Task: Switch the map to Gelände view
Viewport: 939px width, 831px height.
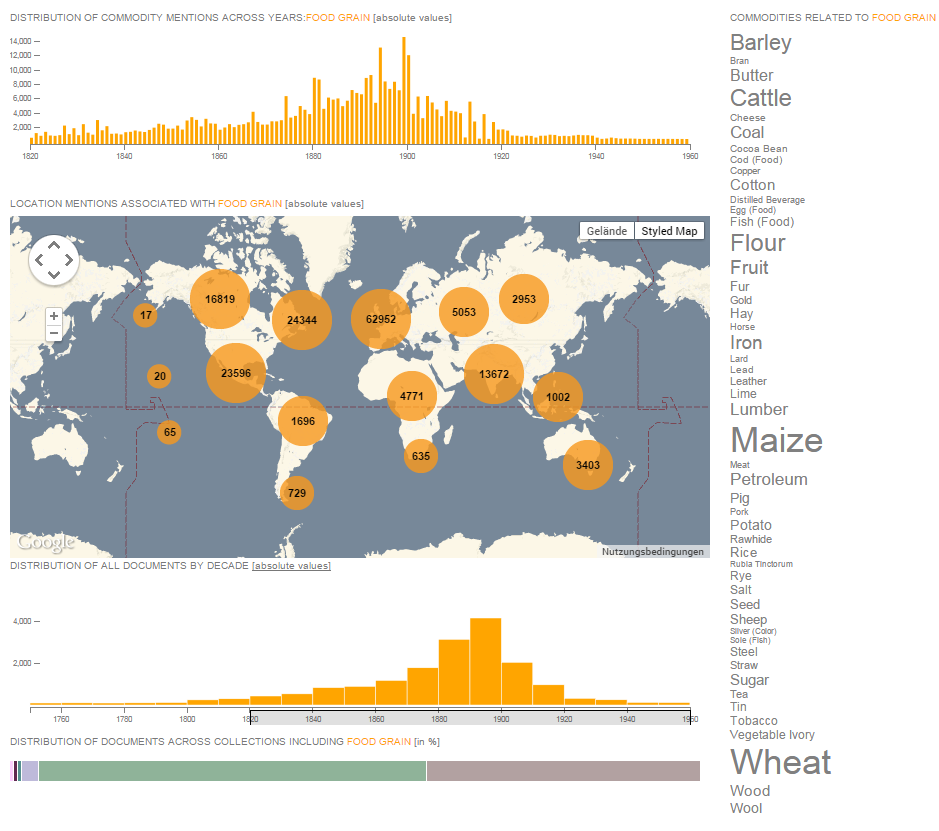Action: click(x=606, y=231)
